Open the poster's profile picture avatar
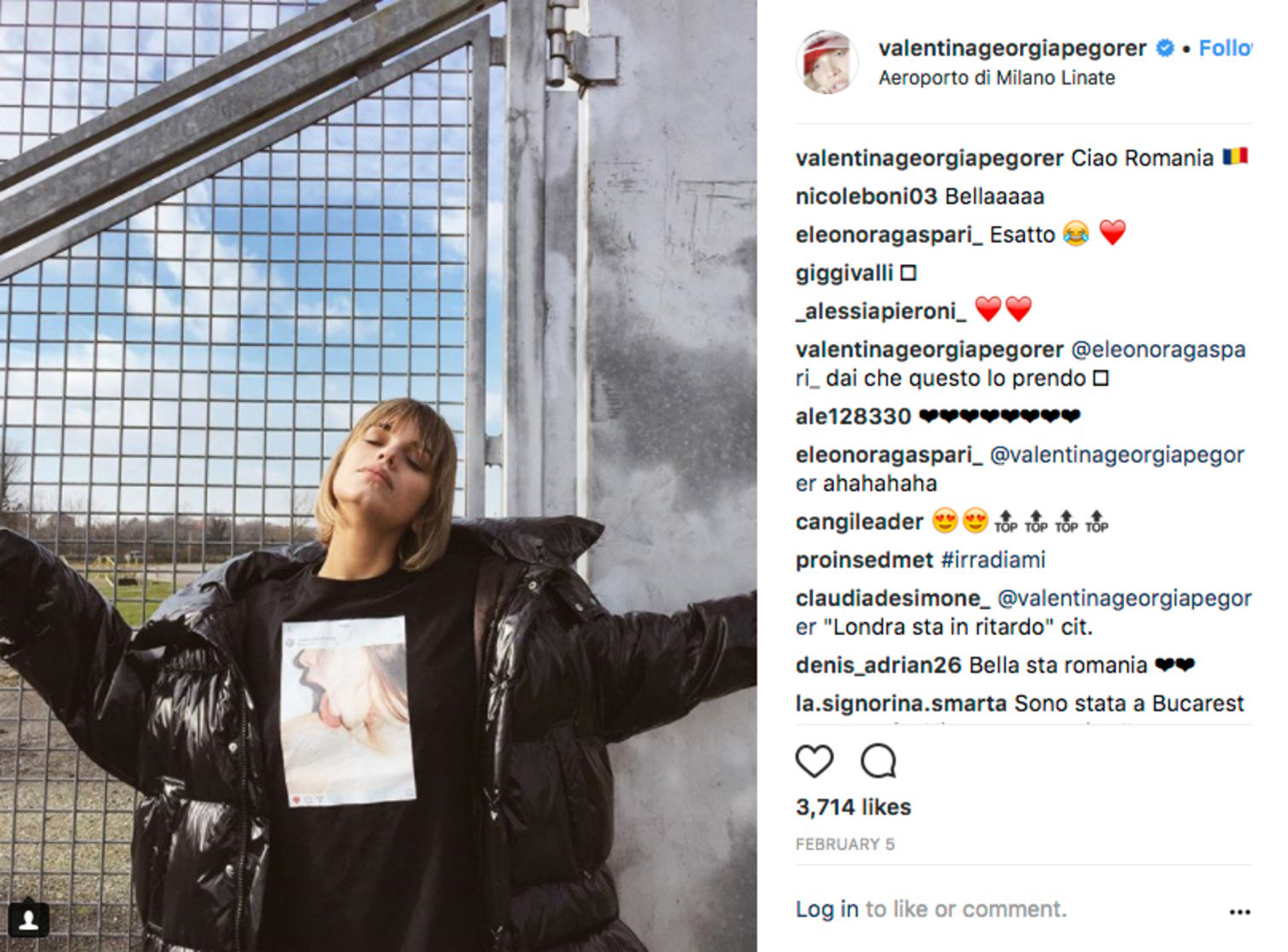 click(x=827, y=62)
